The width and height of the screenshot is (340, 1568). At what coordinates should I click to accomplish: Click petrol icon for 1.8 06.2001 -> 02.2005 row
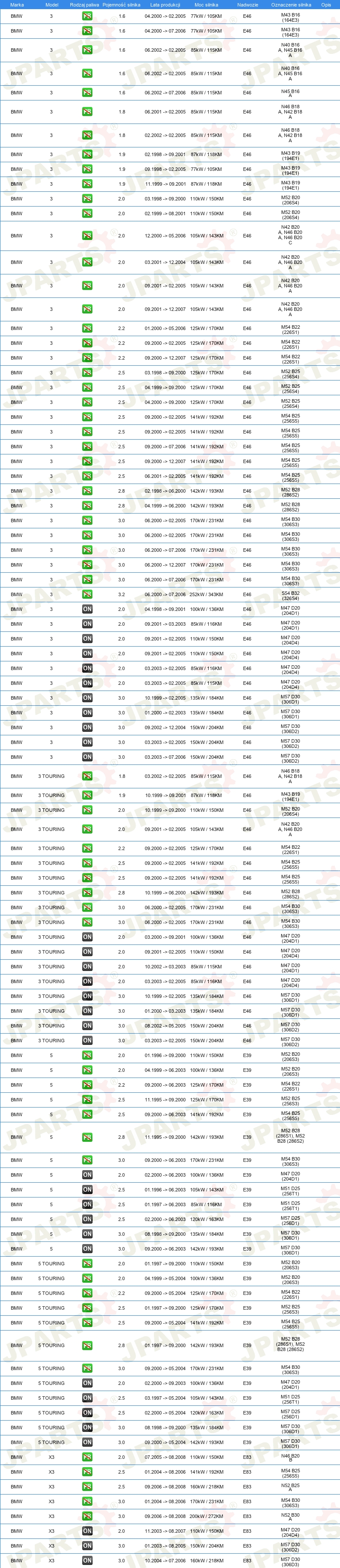87,111
